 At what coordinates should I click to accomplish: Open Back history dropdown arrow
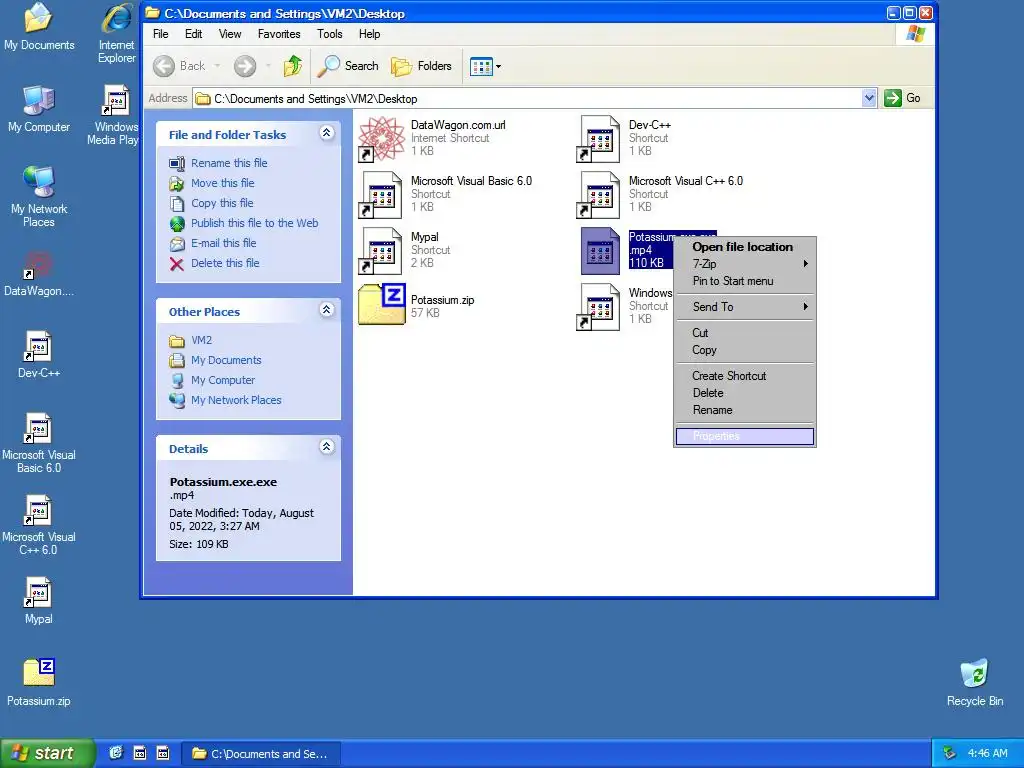(217, 66)
